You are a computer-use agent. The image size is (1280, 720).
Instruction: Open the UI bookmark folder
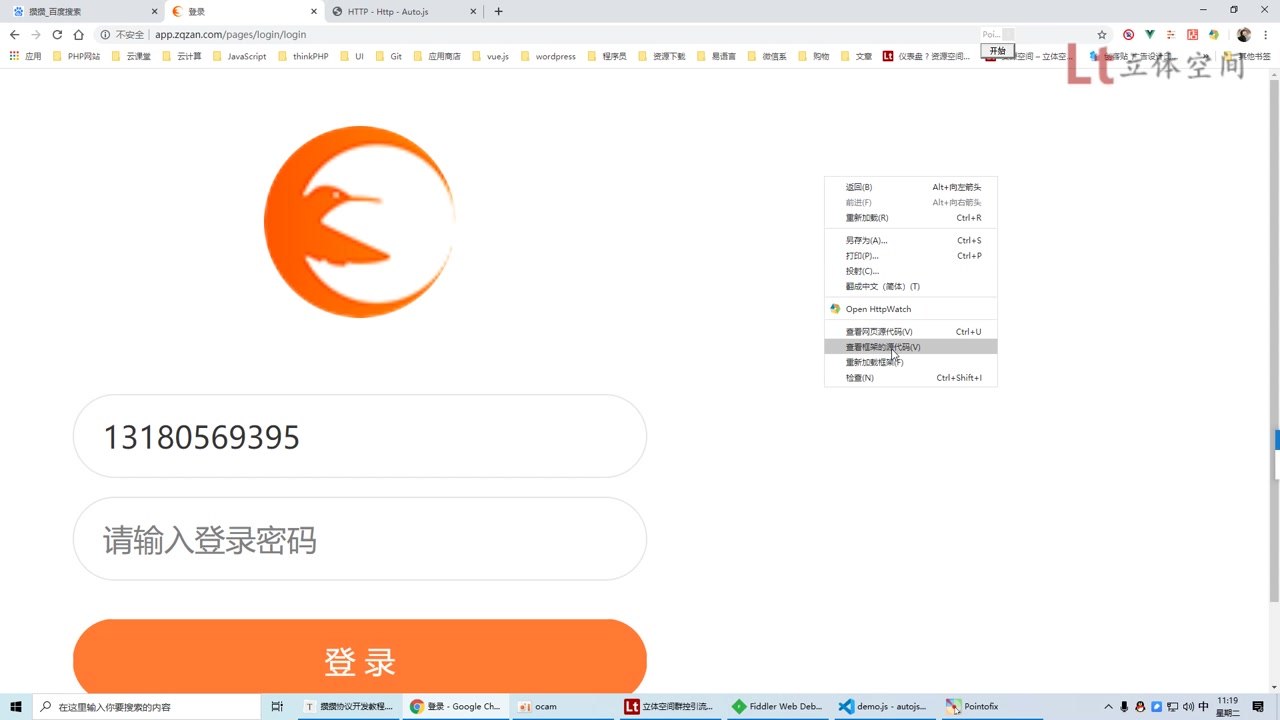tap(352, 56)
